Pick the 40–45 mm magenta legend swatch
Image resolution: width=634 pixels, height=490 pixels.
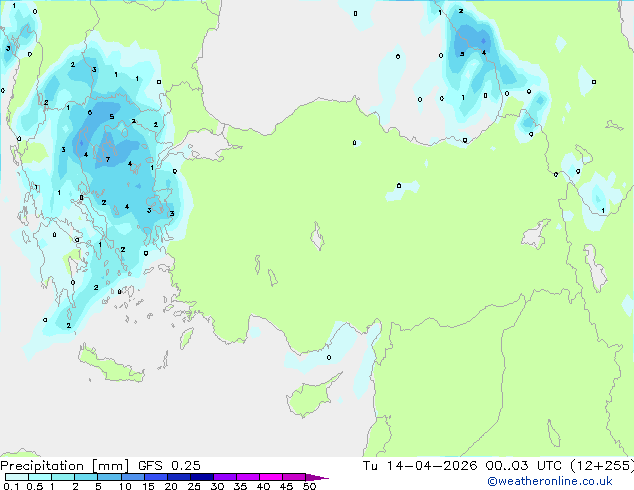tap(271, 477)
